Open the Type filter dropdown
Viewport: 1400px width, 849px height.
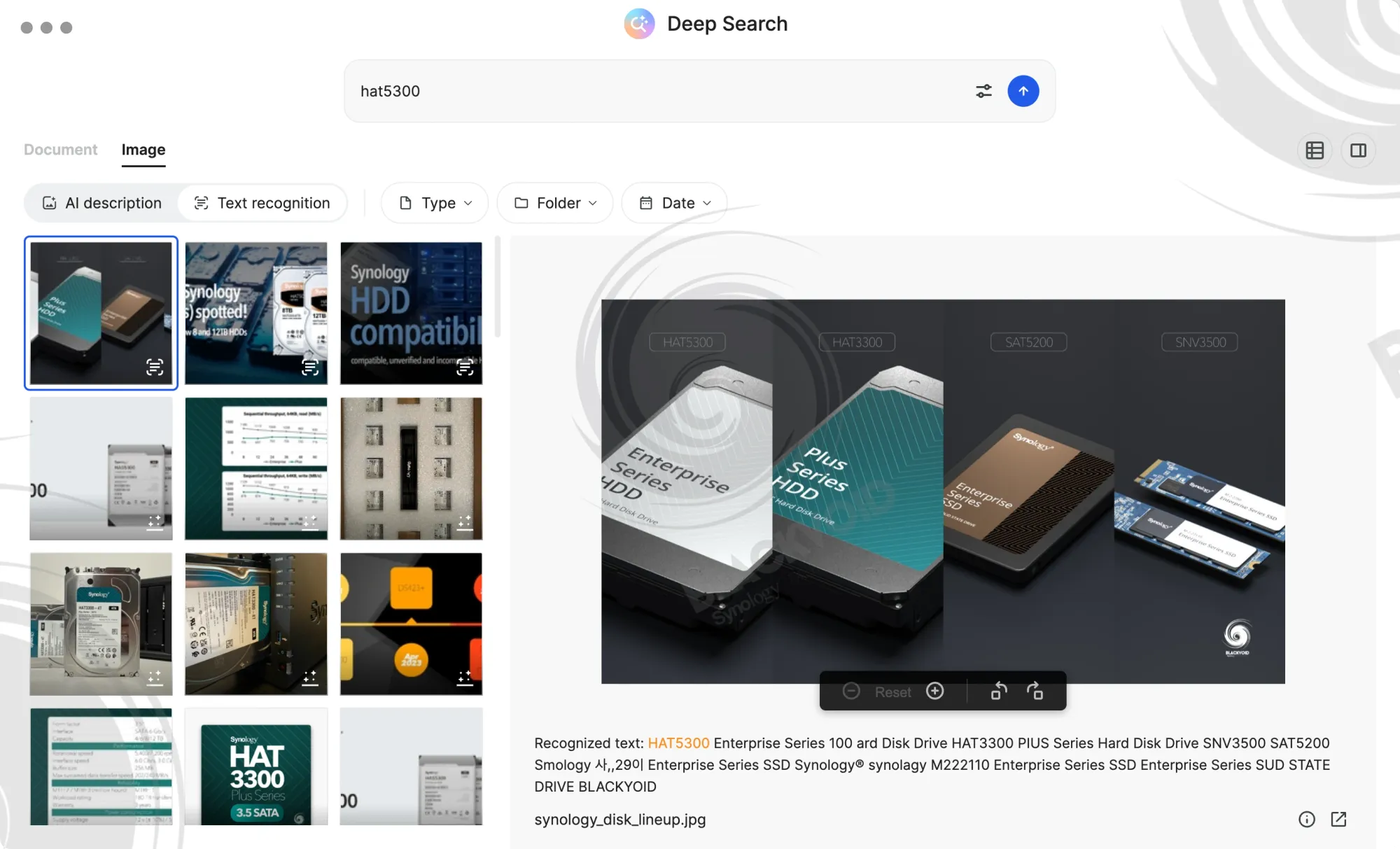pos(435,203)
